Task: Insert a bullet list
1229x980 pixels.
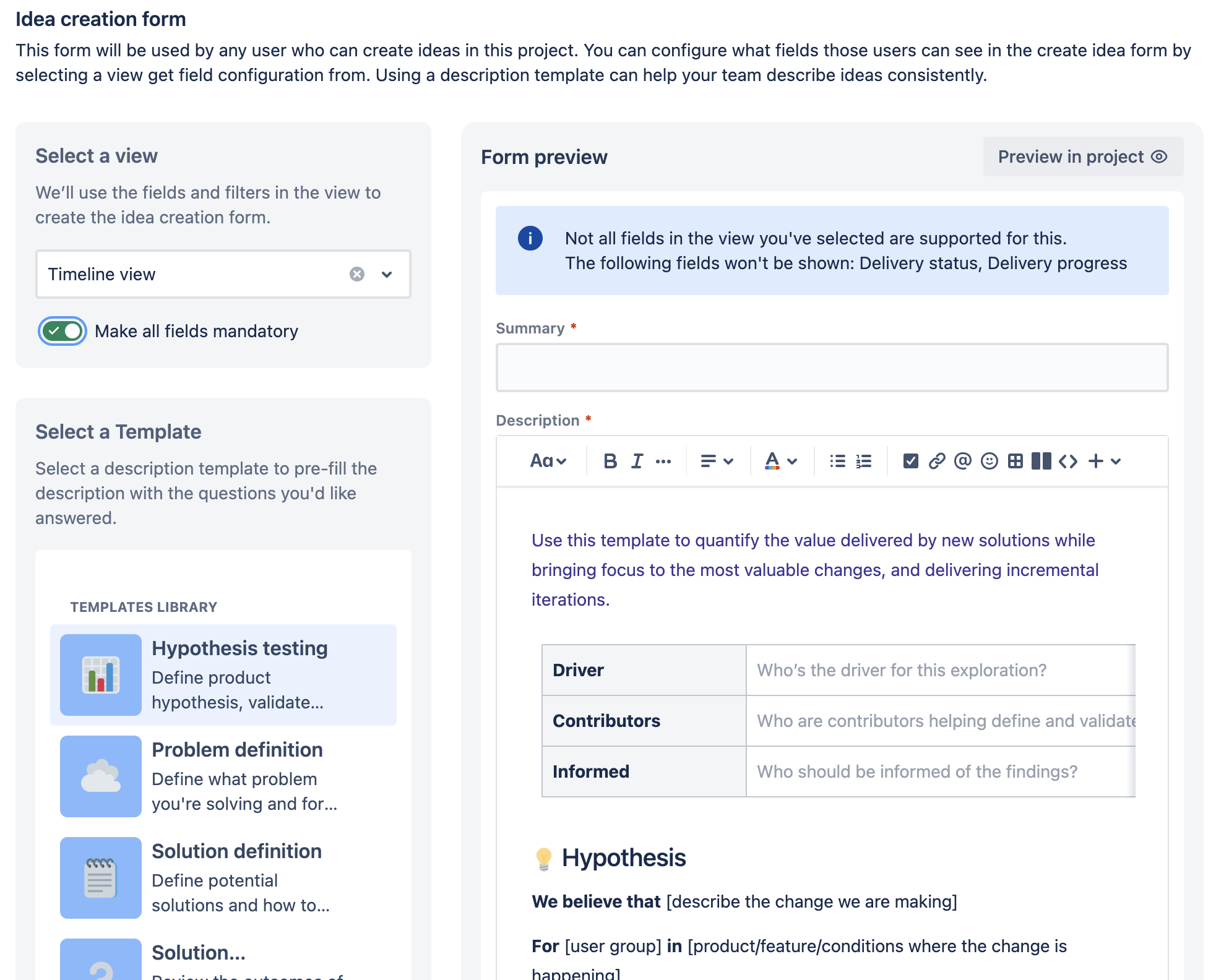Action: (837, 461)
